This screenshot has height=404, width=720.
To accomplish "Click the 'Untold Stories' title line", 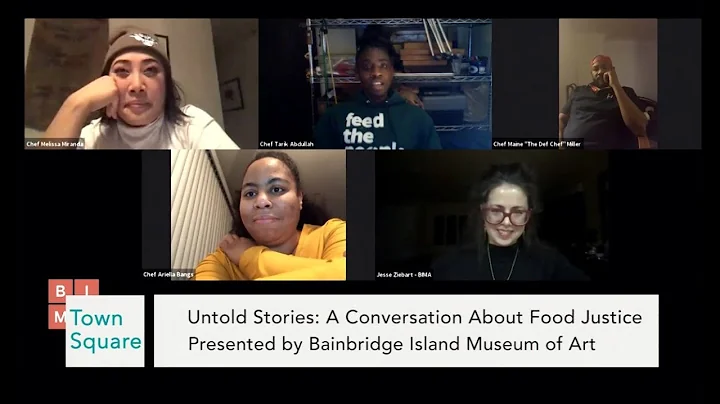I will tap(415, 317).
